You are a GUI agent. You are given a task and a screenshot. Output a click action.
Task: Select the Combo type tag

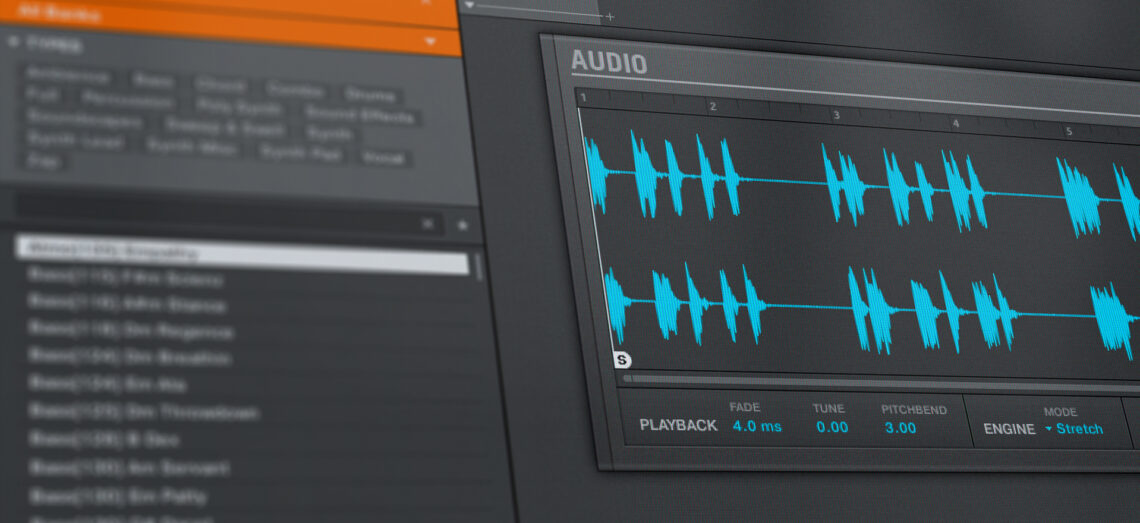[x=294, y=90]
